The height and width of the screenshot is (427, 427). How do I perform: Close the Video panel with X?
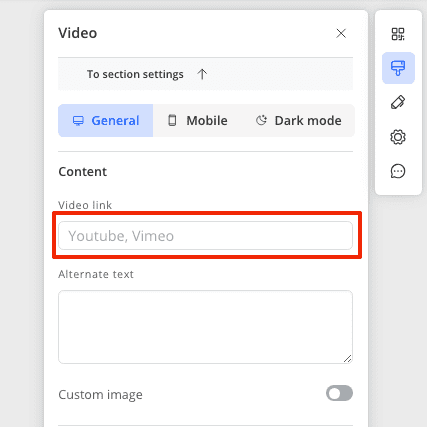(x=341, y=33)
